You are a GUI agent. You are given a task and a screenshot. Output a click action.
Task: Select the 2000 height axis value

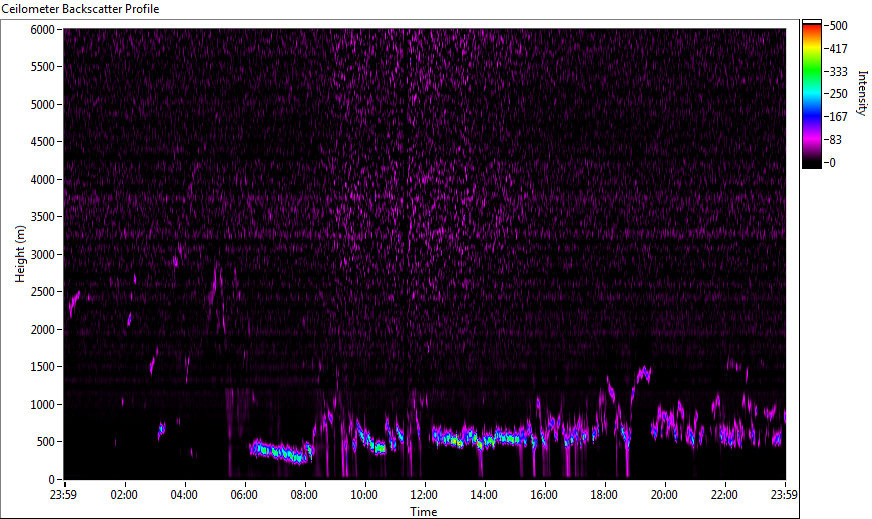[42, 330]
